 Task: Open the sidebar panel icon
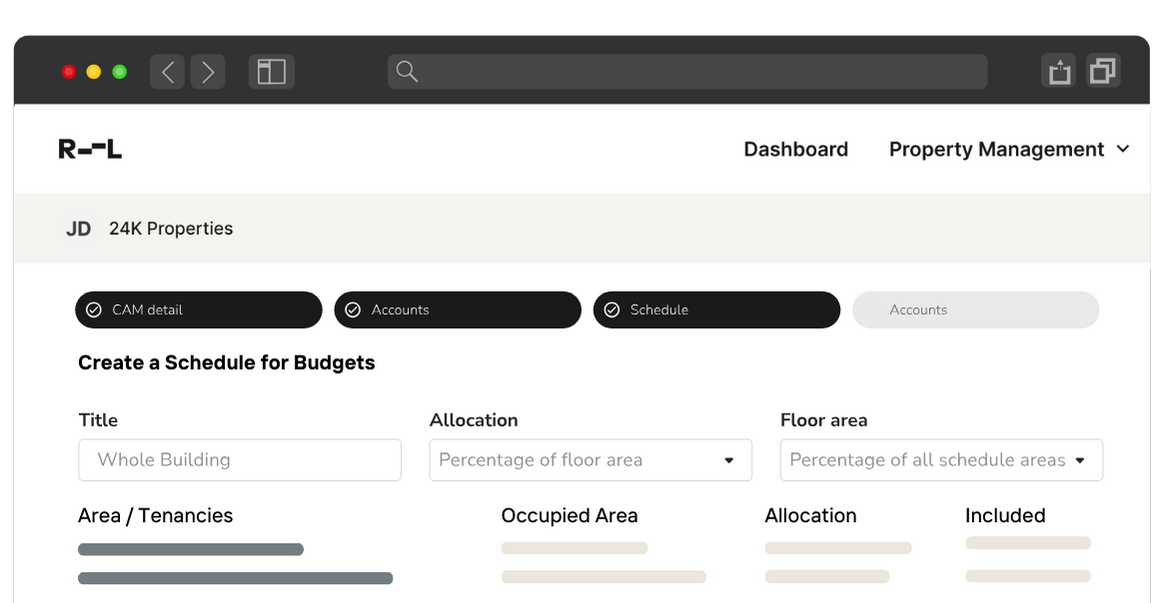coord(271,71)
